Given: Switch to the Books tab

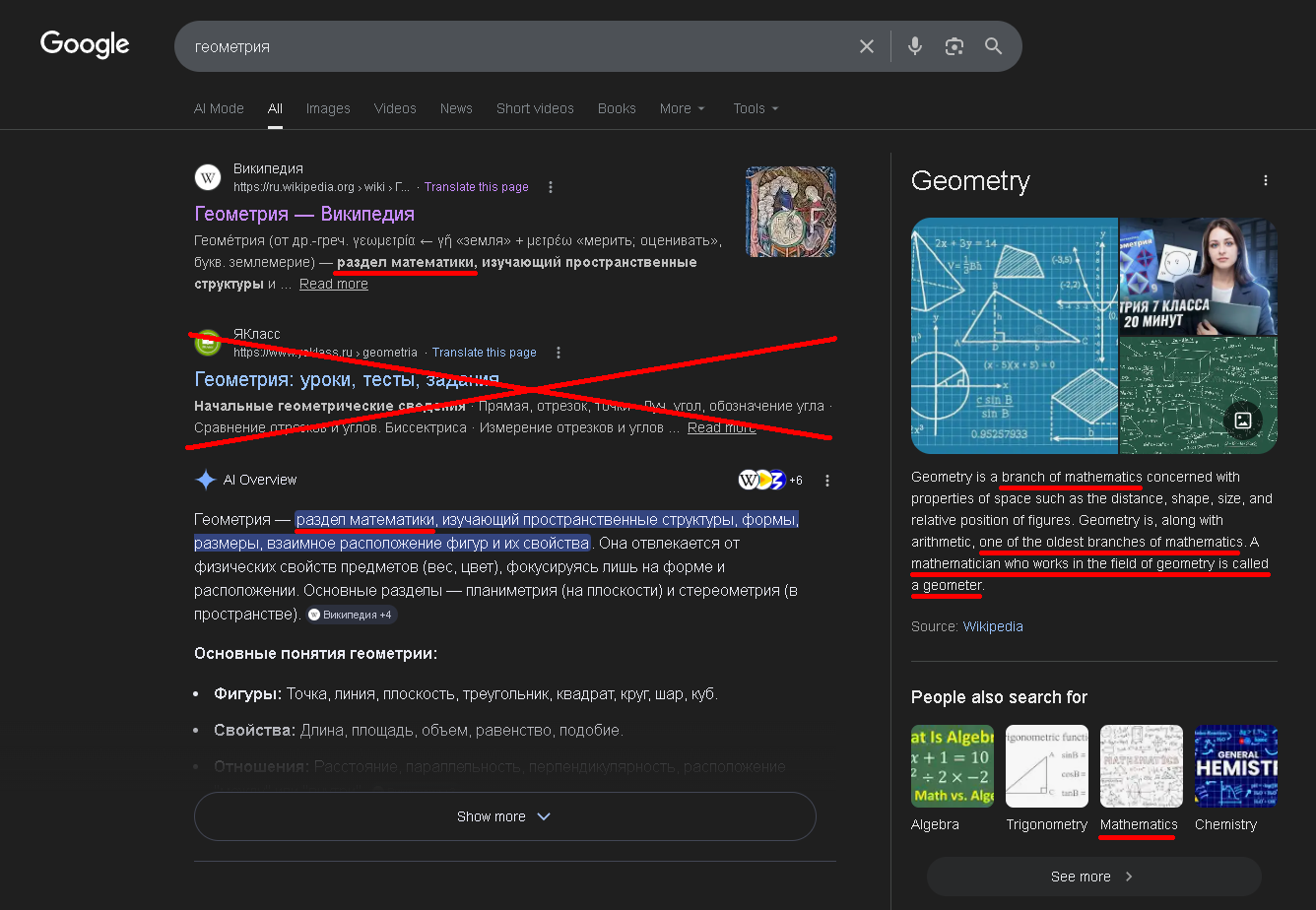Looking at the screenshot, I should click(617, 108).
